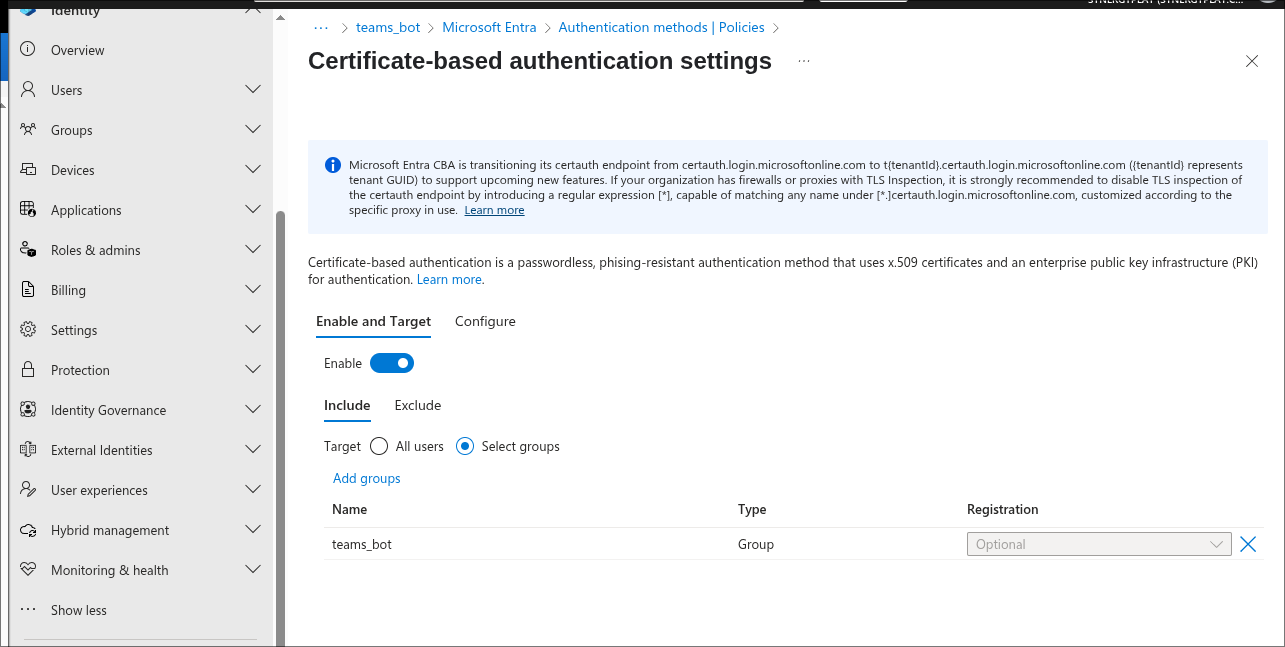The image size is (1285, 647).
Task: Open the Overview info icon in sidebar
Action: click(28, 50)
